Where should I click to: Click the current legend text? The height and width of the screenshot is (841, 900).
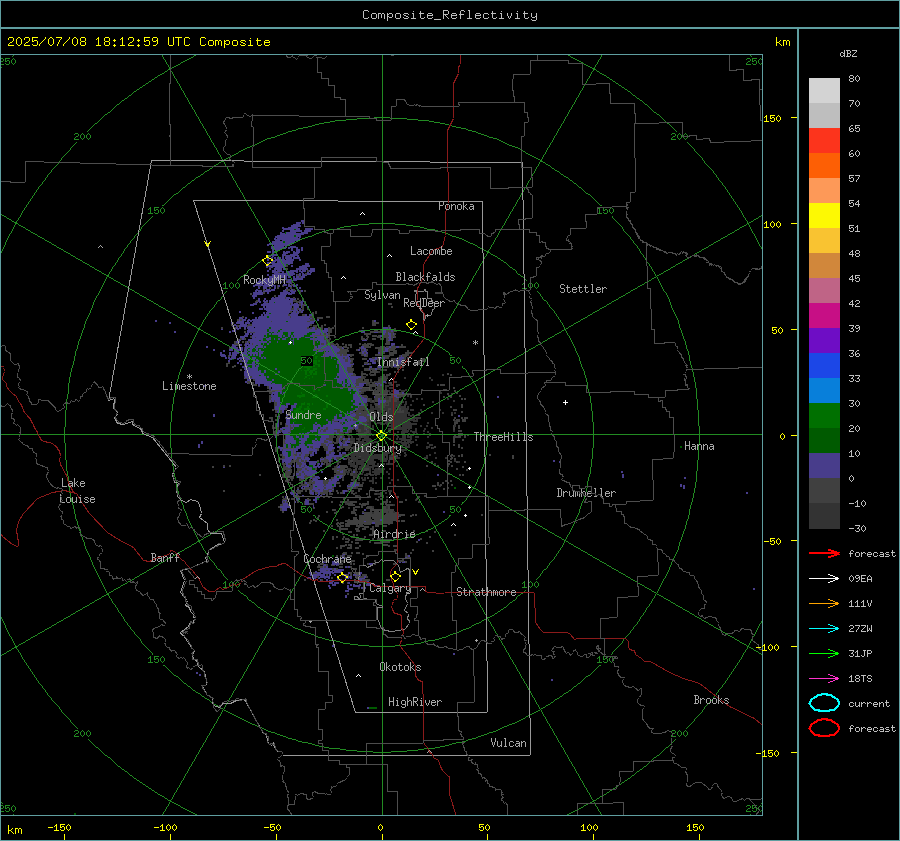(869, 703)
